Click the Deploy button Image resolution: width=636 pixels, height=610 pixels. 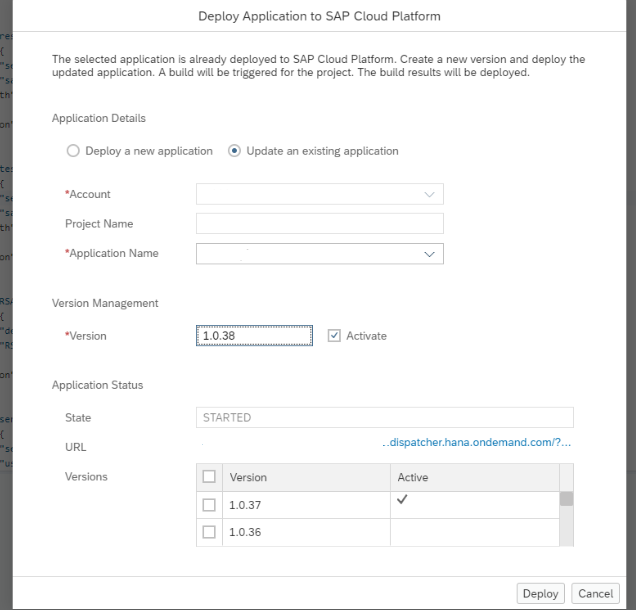(x=540, y=593)
